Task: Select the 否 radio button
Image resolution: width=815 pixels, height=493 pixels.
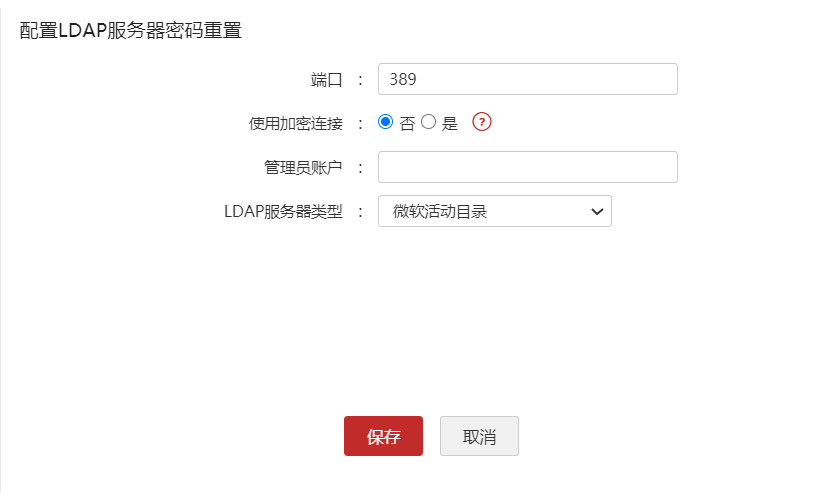Action: (386, 122)
